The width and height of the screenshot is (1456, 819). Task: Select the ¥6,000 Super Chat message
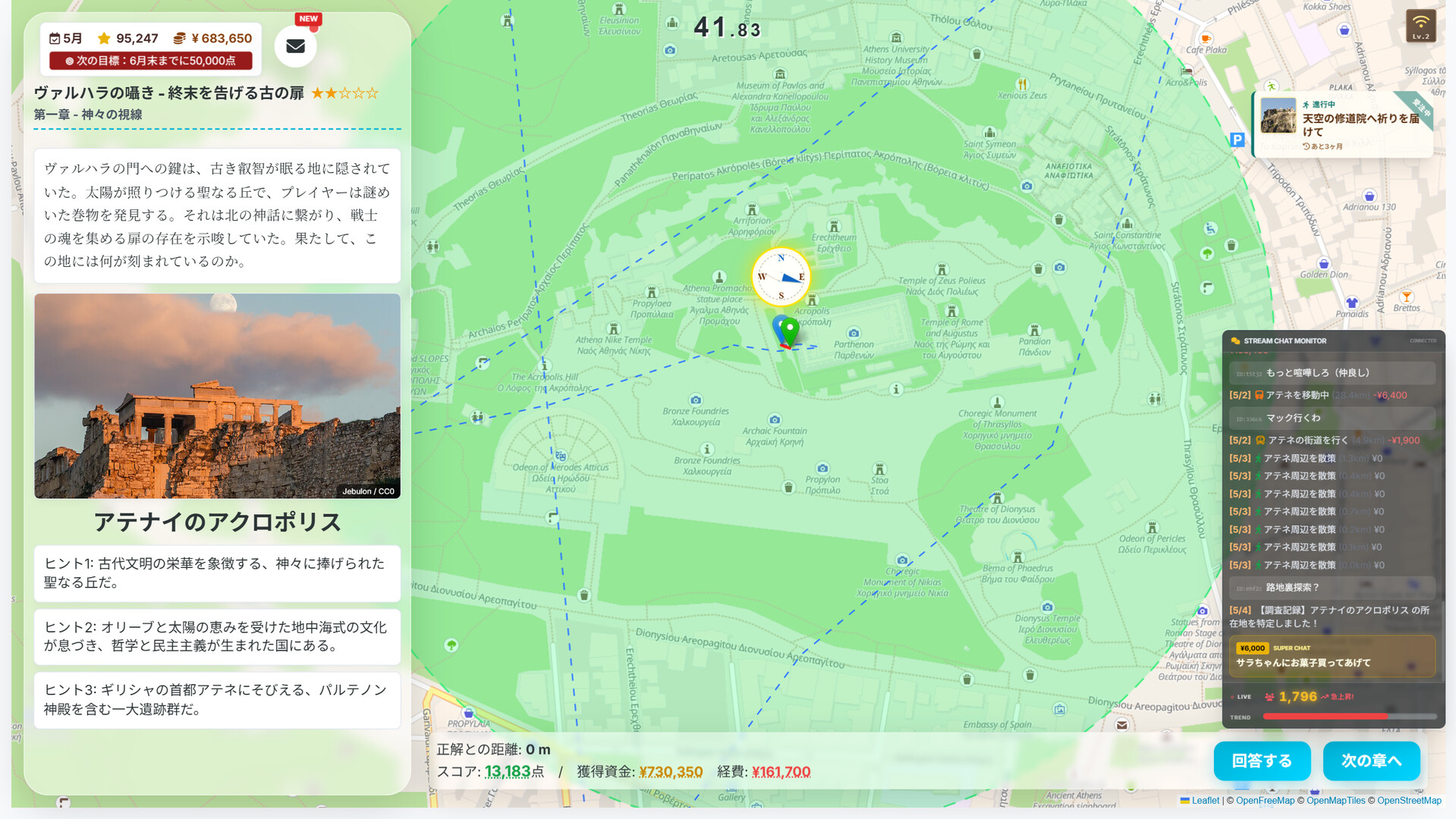click(x=1332, y=656)
